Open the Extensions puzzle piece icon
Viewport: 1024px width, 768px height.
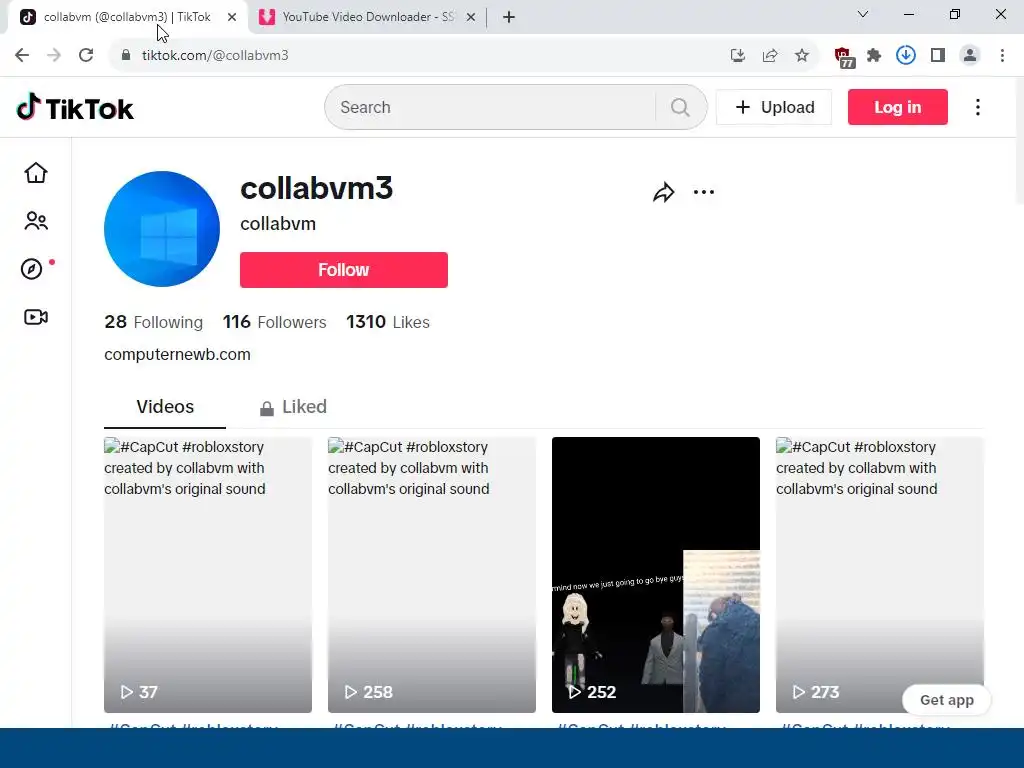pyautogui.click(x=874, y=56)
